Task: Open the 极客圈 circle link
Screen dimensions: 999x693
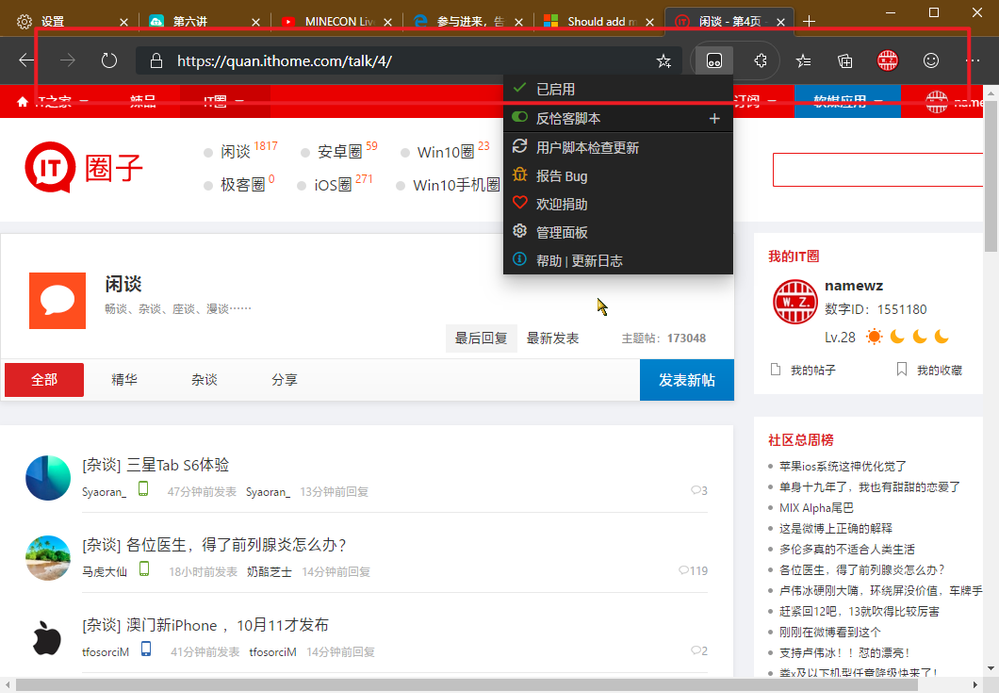Action: (243, 185)
